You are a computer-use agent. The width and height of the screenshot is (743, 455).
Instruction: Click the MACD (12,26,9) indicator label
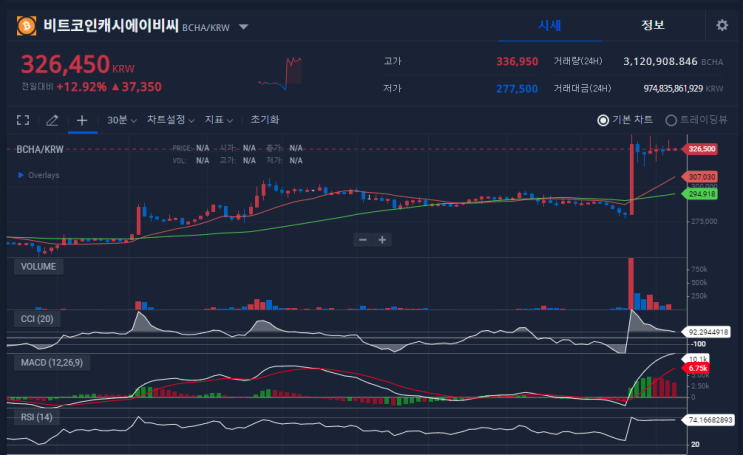[x=52, y=363]
